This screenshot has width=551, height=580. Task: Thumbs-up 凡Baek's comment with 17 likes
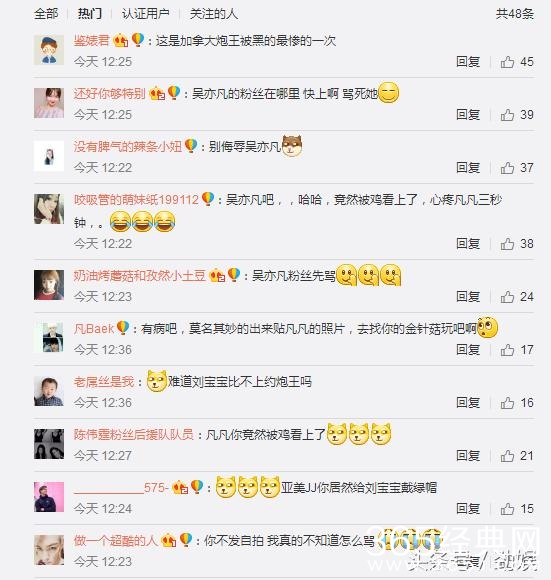pos(507,350)
